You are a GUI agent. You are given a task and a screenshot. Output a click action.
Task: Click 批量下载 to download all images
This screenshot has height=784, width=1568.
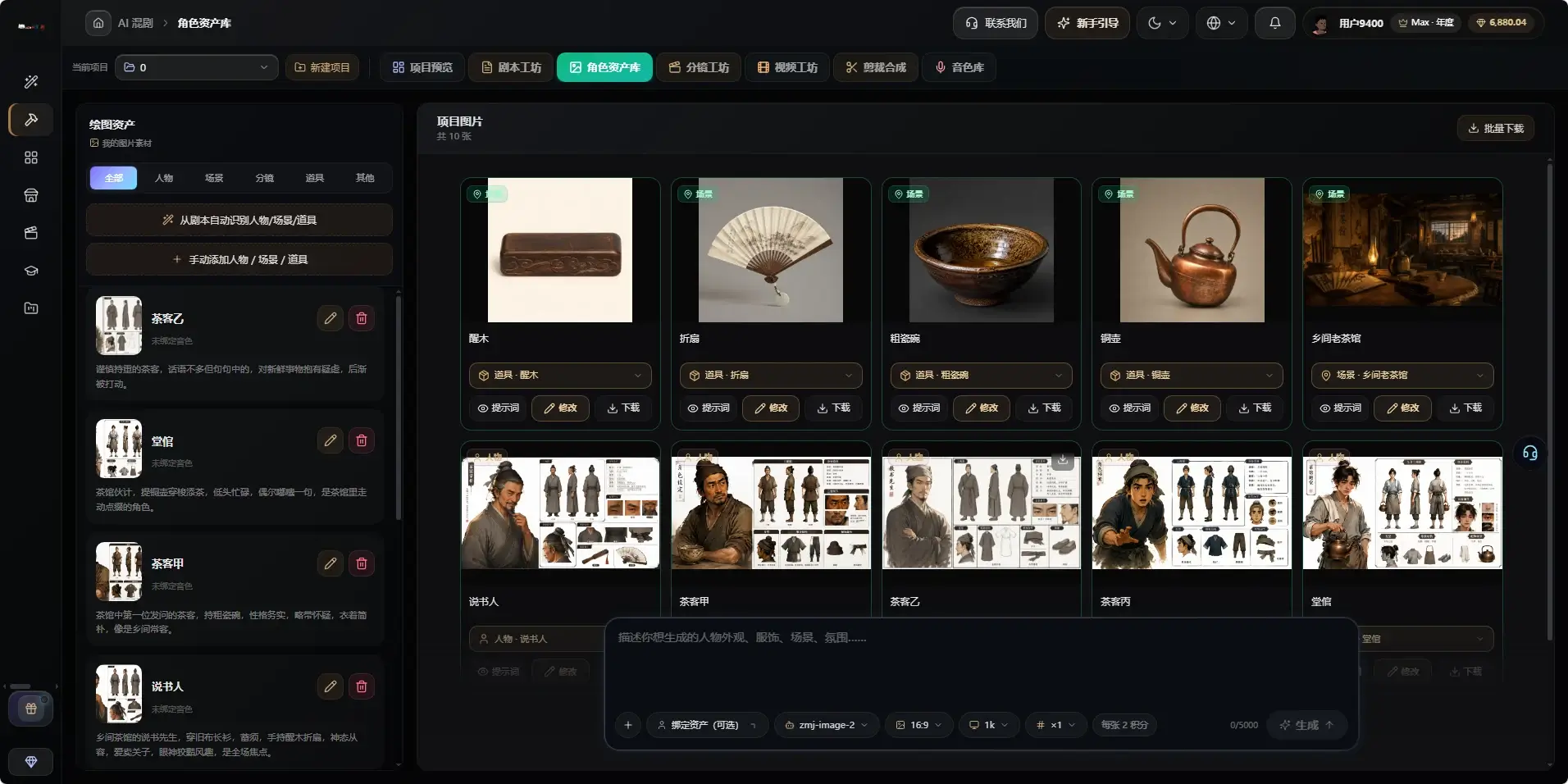(x=1496, y=128)
